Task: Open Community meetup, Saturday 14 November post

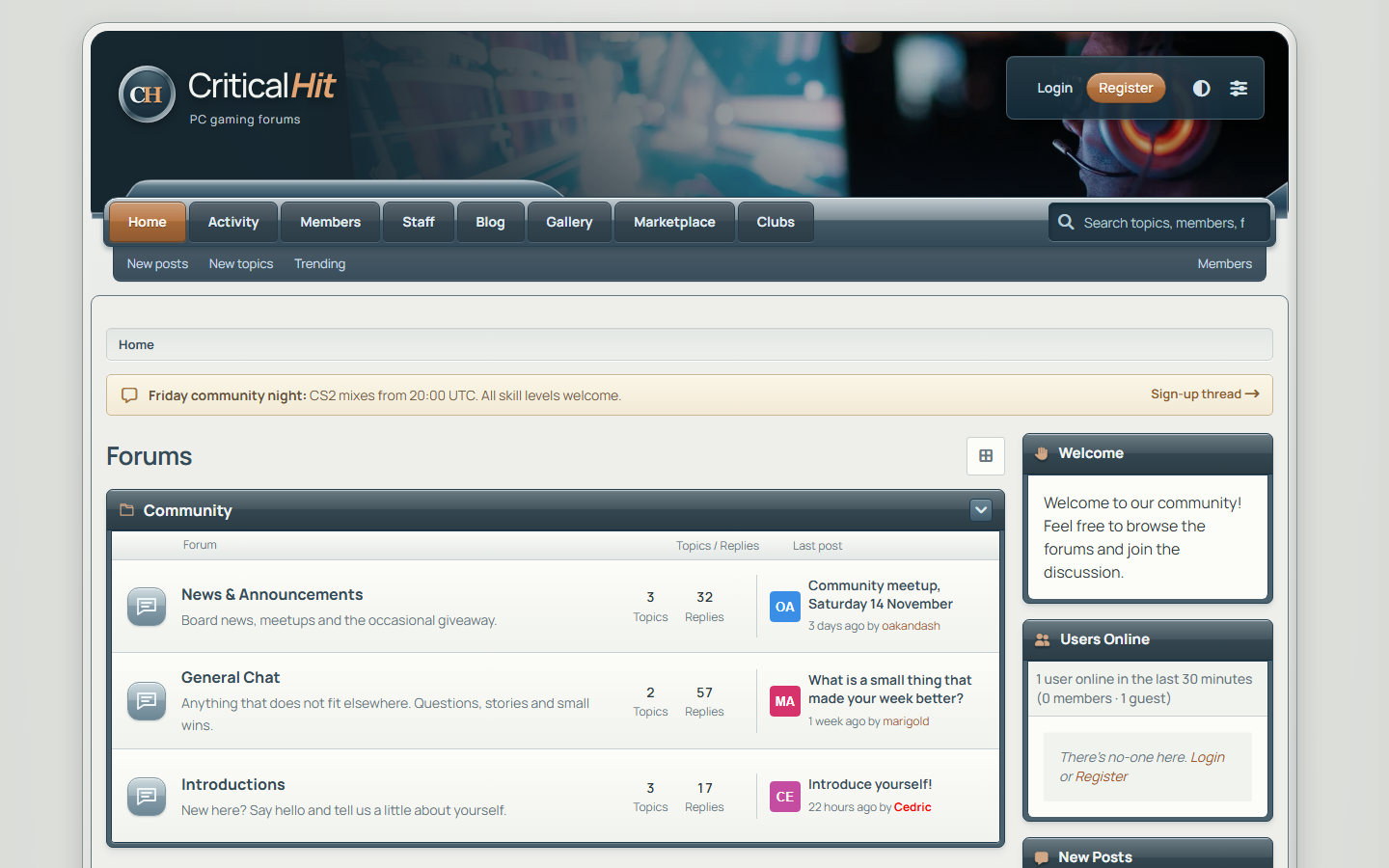Action: [x=881, y=595]
